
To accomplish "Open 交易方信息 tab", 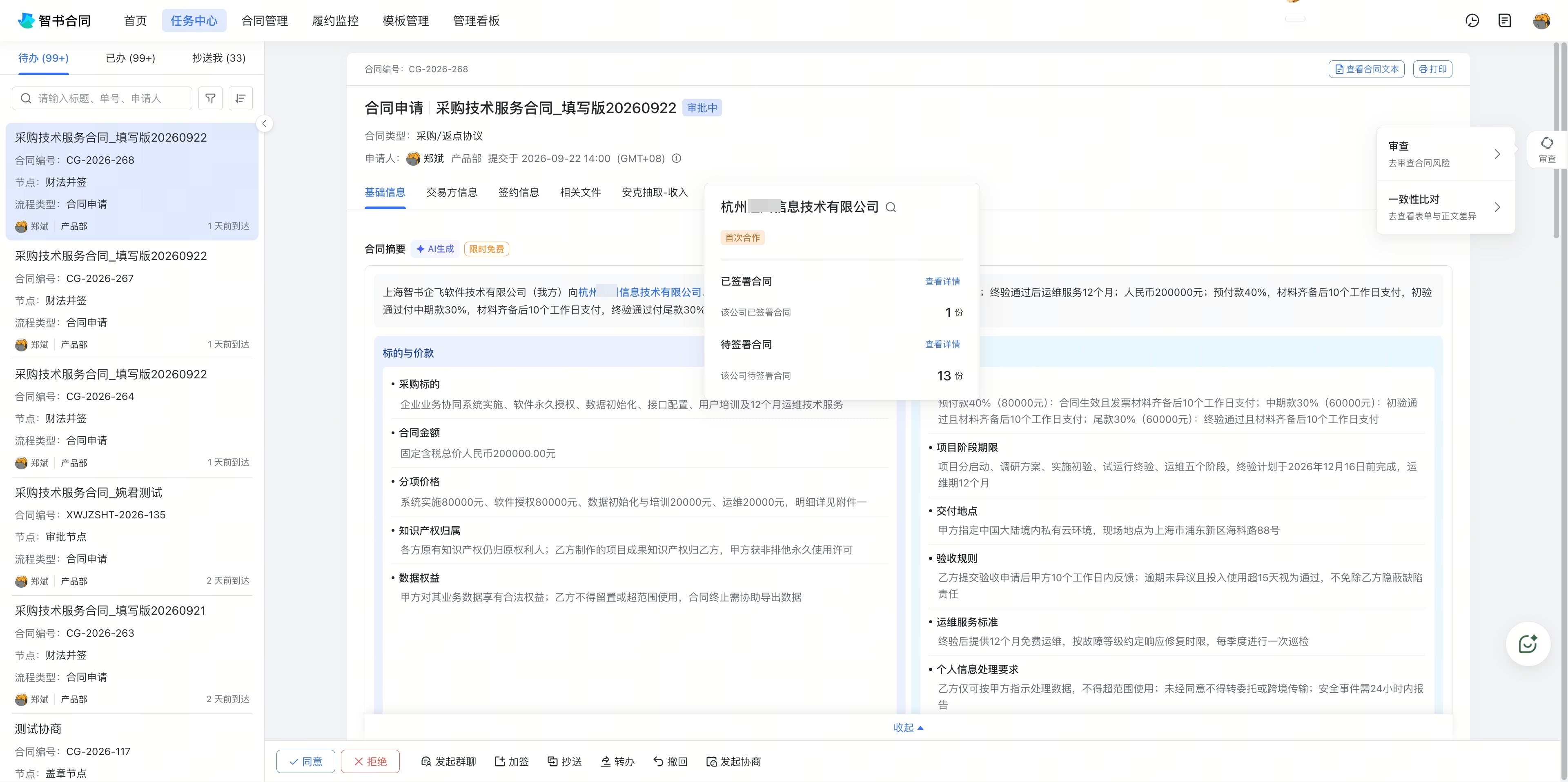I will tap(452, 192).
